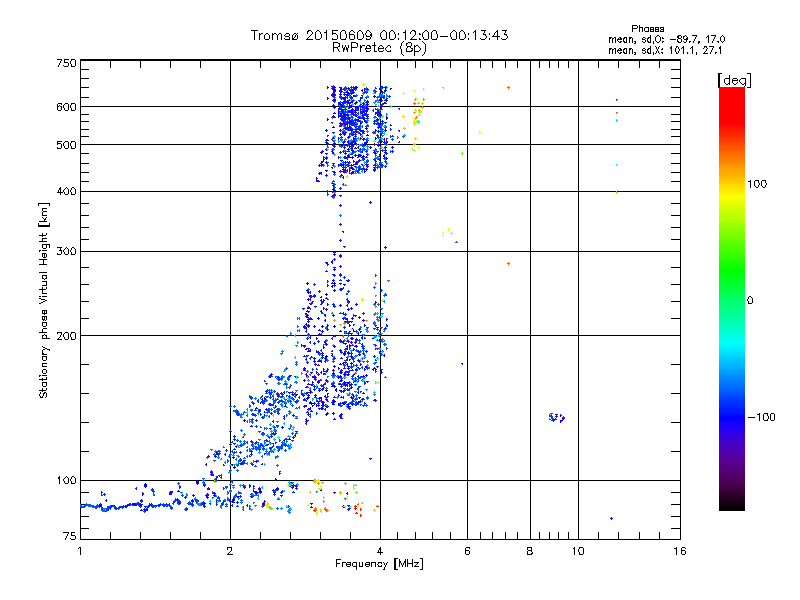800x600 pixels.
Task: Click the x-axis tick label '2'
Action: pyautogui.click(x=230, y=551)
